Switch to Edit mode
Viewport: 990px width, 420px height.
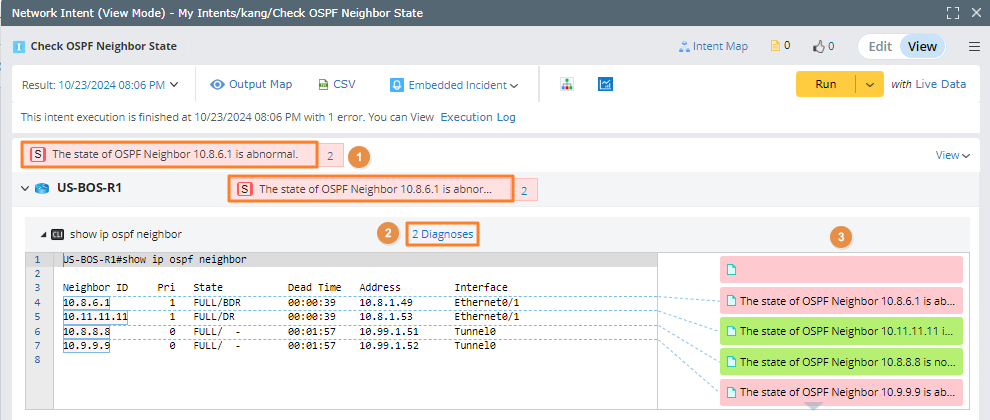click(x=880, y=46)
